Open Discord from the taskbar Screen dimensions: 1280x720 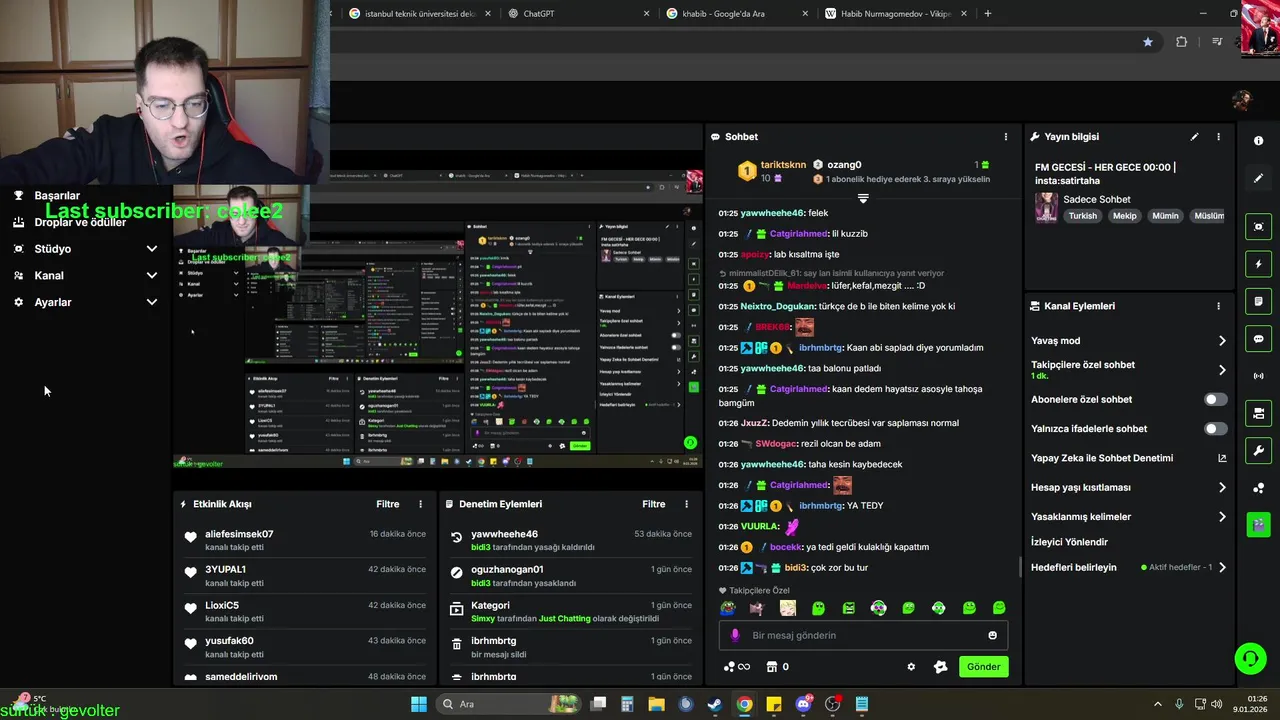[803, 704]
